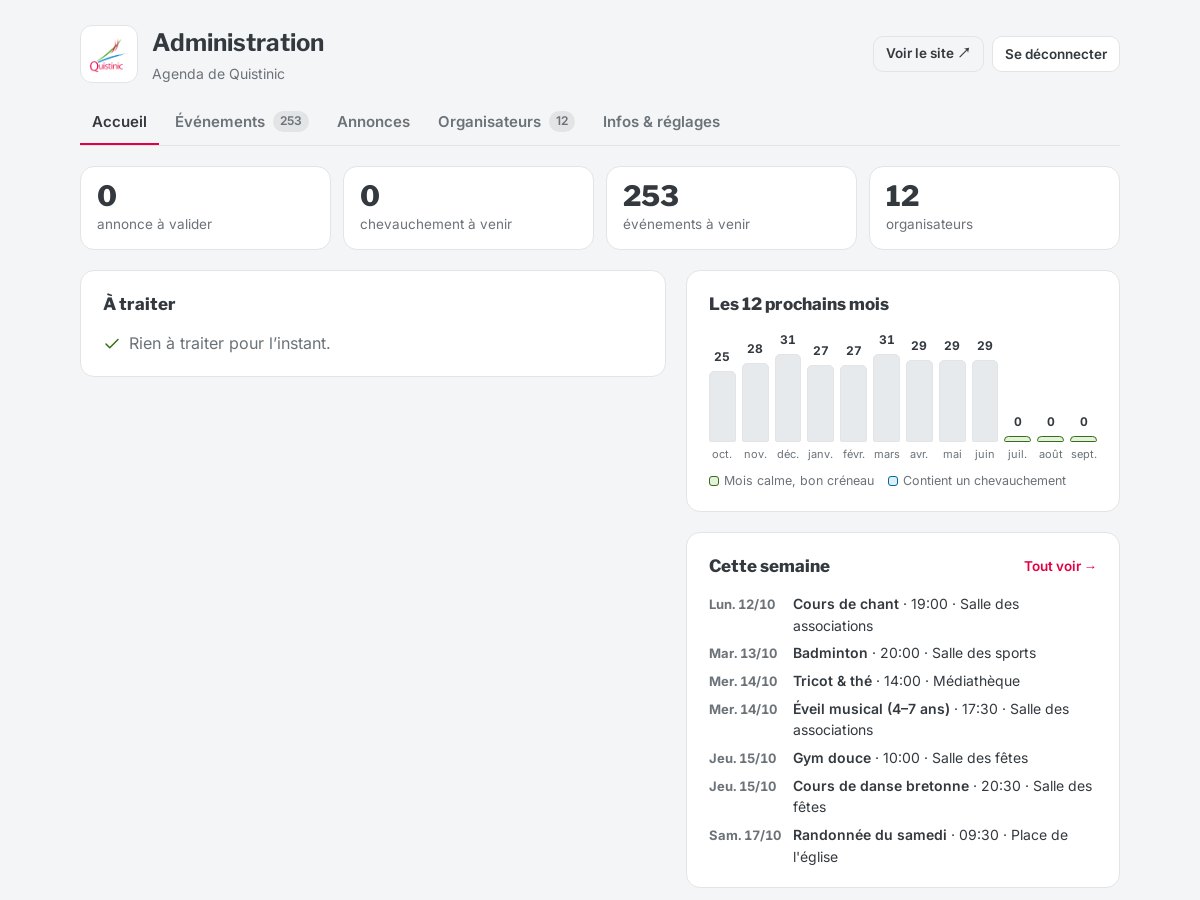The height and width of the screenshot is (900, 1200).
Task: Select the nov. bar in the chart
Action: tap(755, 402)
